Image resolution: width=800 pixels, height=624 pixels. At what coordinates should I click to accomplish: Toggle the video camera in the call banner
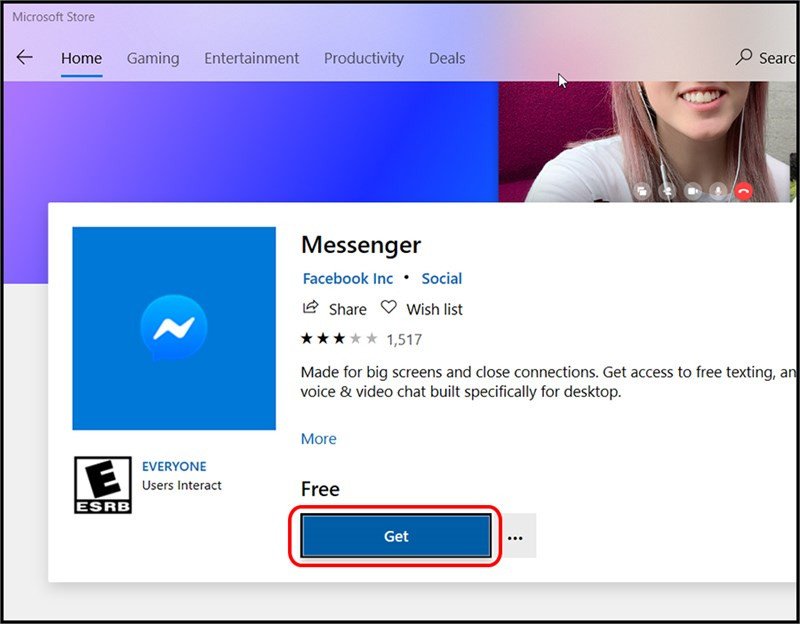[x=693, y=190]
